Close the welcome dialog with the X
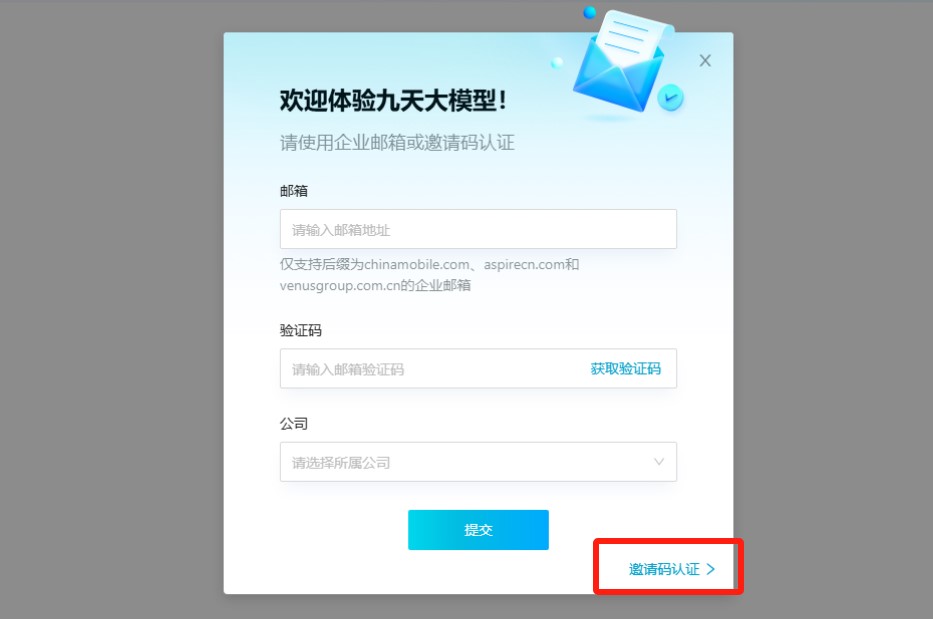Viewport: 933px width, 619px height. pos(705,61)
